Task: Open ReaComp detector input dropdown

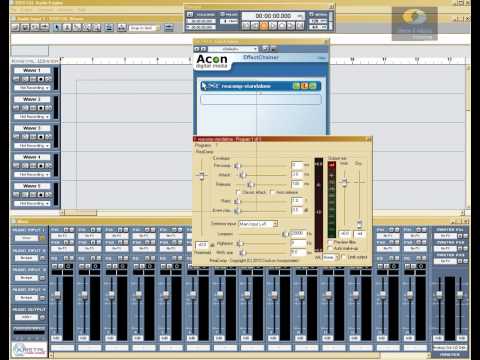Action: point(259,224)
